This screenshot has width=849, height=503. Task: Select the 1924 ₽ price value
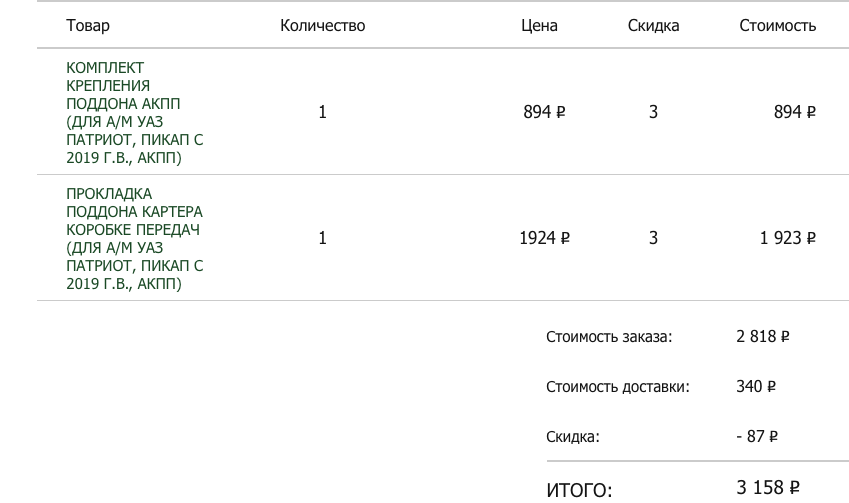click(x=544, y=238)
